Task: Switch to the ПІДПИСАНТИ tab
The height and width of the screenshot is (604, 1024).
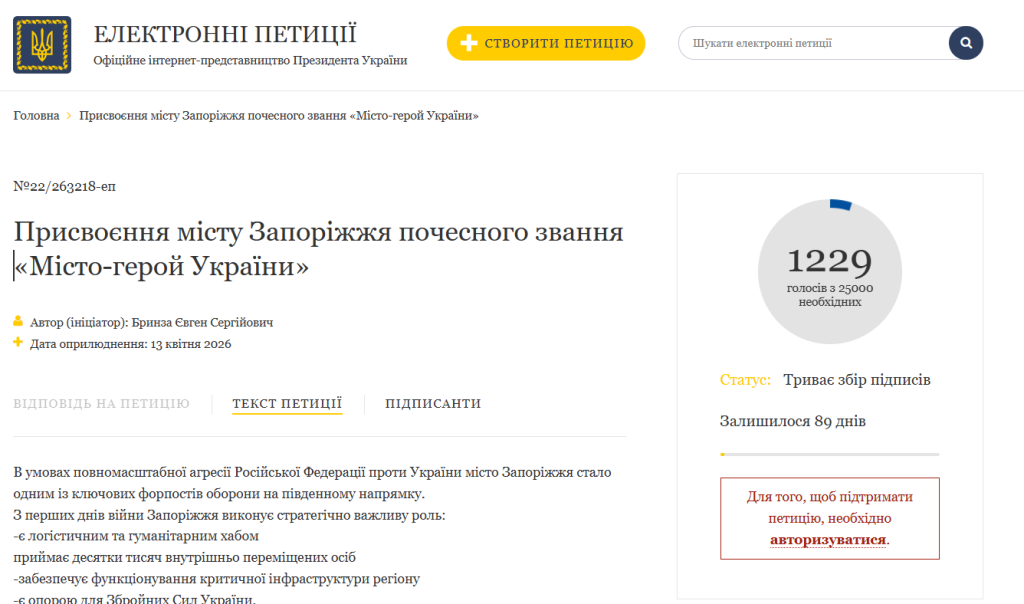Action: pyautogui.click(x=433, y=404)
